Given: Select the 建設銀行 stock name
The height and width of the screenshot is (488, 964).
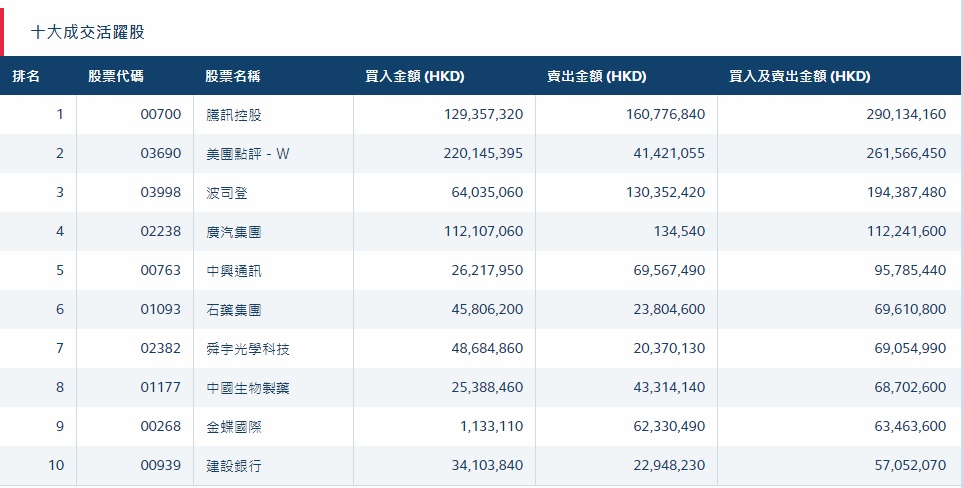Looking at the screenshot, I should [233, 466].
